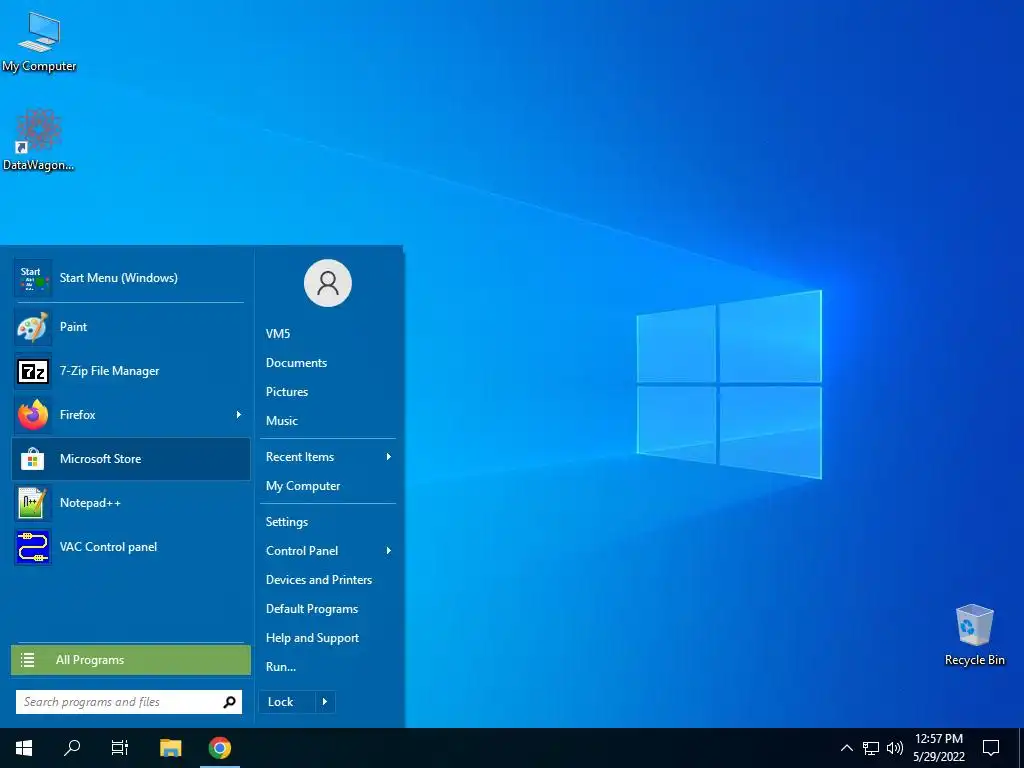Click the Windows Start button on taskbar

[x=24, y=748]
